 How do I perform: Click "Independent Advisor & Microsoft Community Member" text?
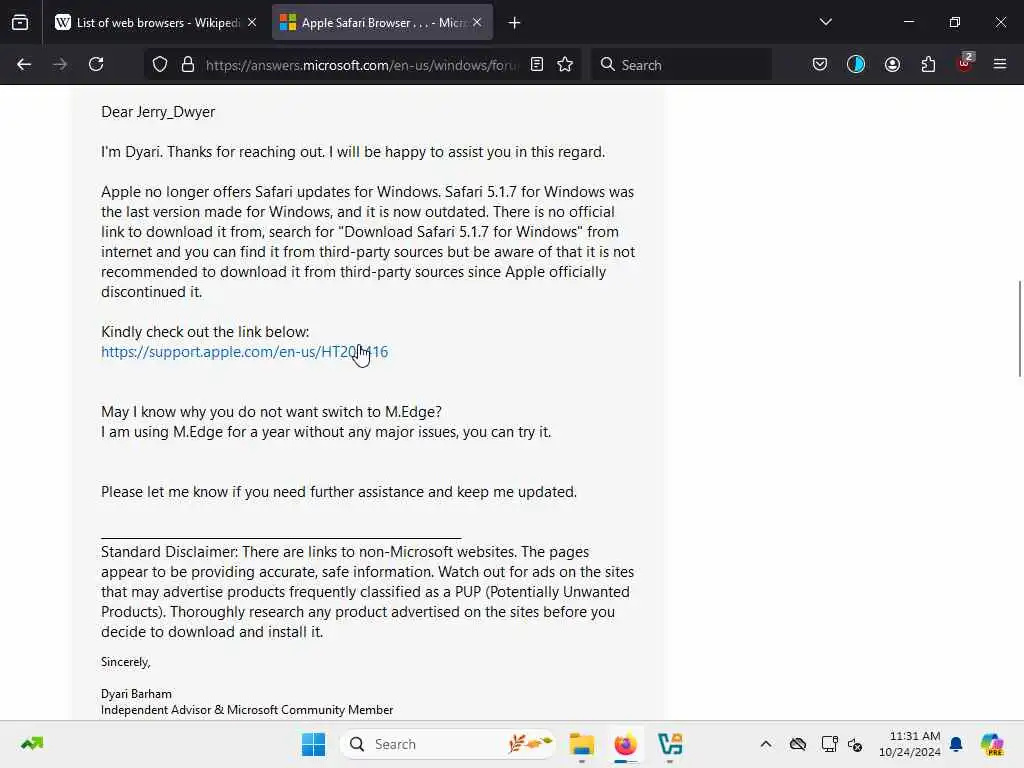click(x=247, y=710)
